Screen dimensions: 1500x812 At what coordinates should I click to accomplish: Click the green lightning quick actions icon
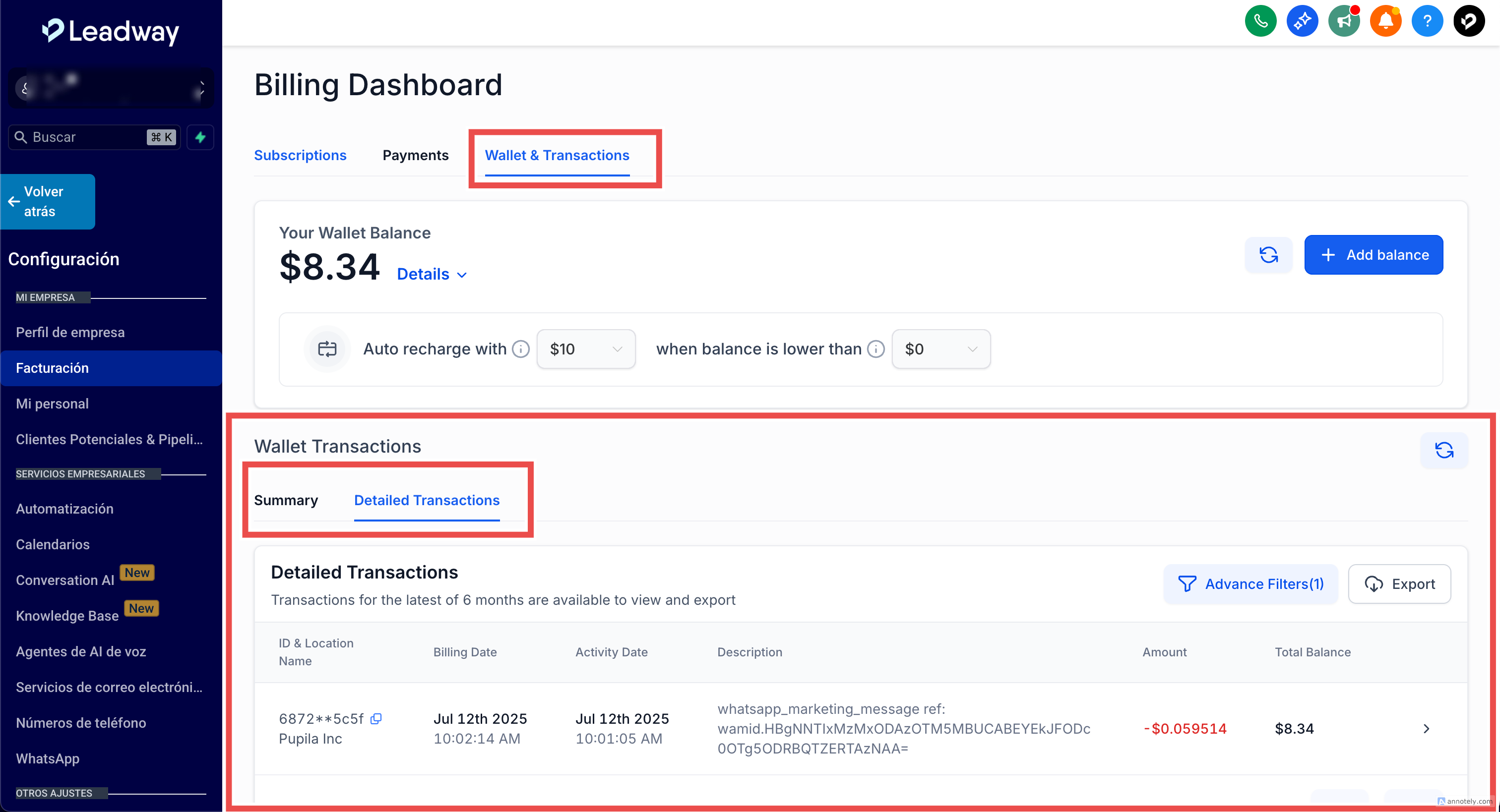(x=200, y=137)
